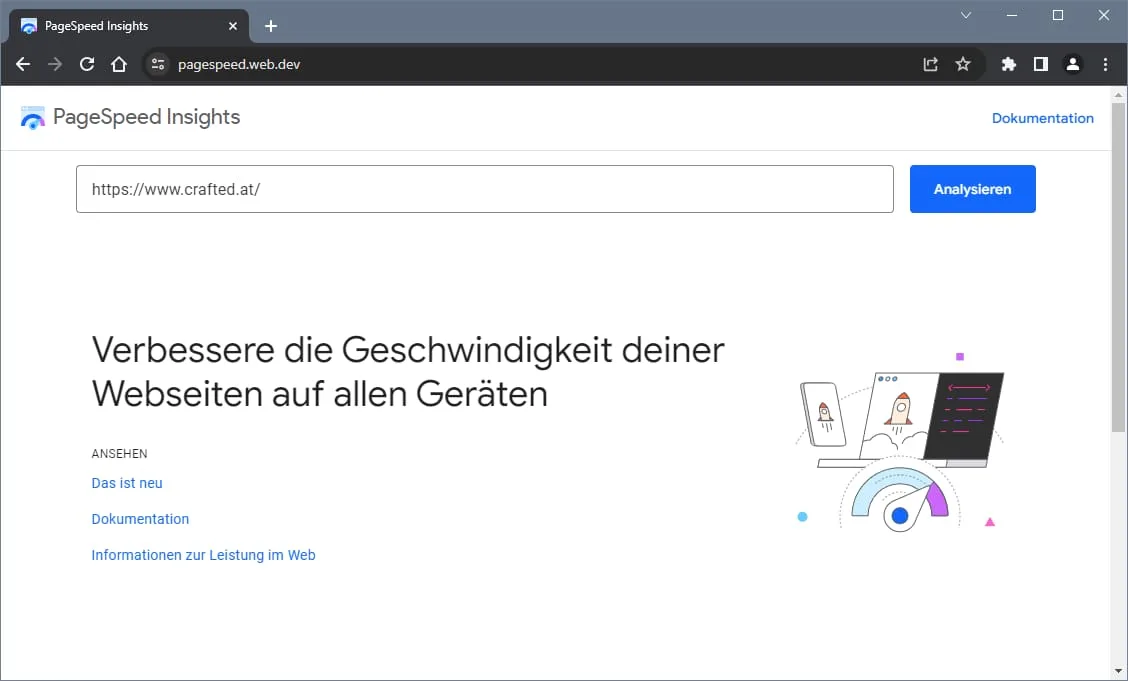Click the PageSpeed Insights header title
The width and height of the screenshot is (1128, 681).
(x=147, y=117)
